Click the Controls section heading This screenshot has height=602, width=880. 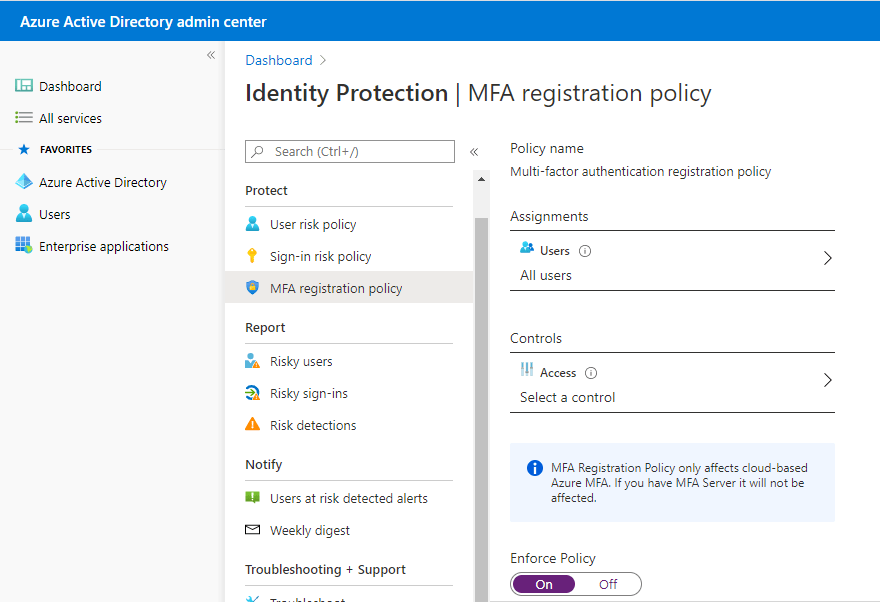(535, 338)
